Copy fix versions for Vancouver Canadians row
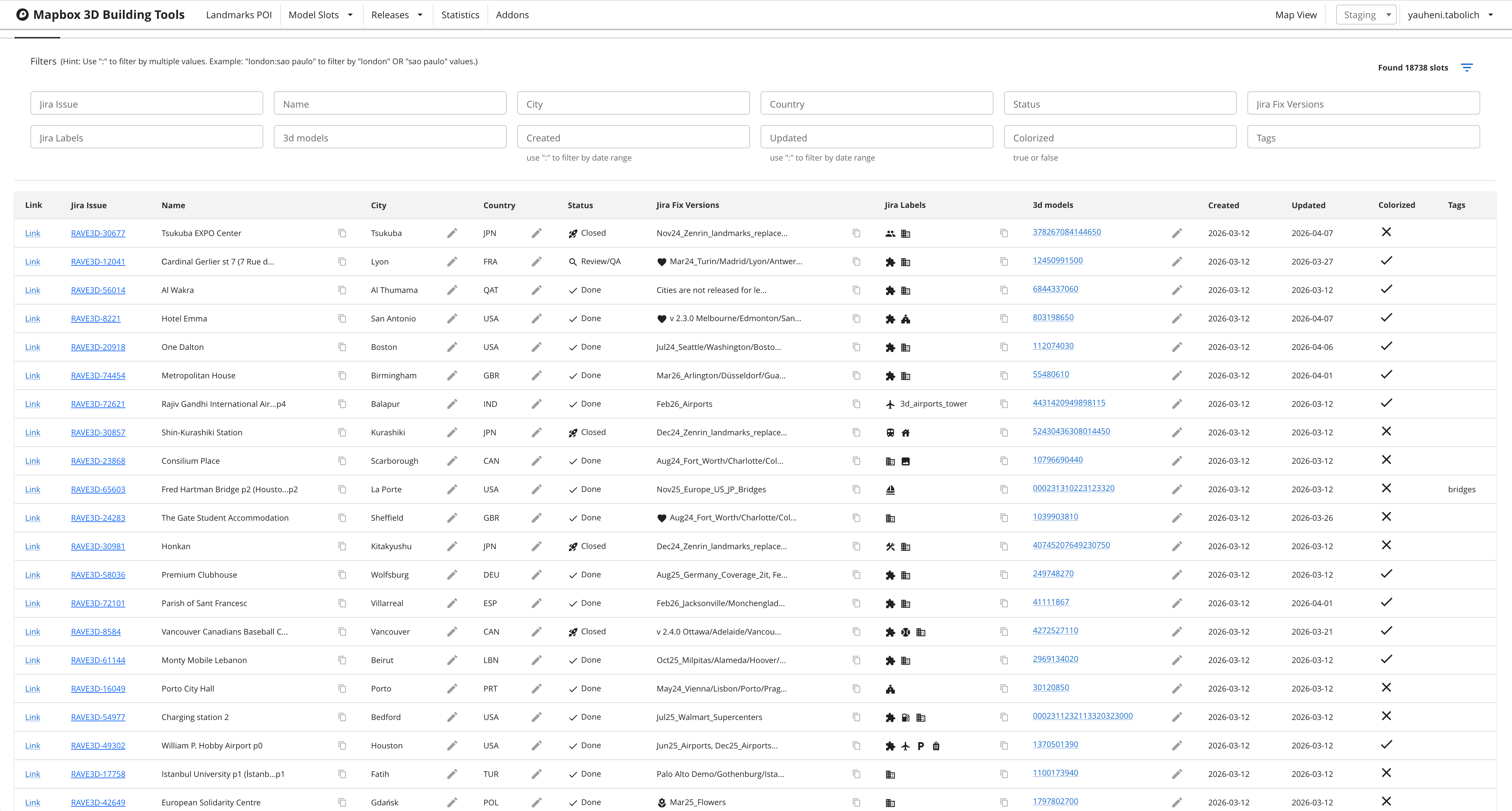The width and height of the screenshot is (1512, 811). (x=856, y=632)
